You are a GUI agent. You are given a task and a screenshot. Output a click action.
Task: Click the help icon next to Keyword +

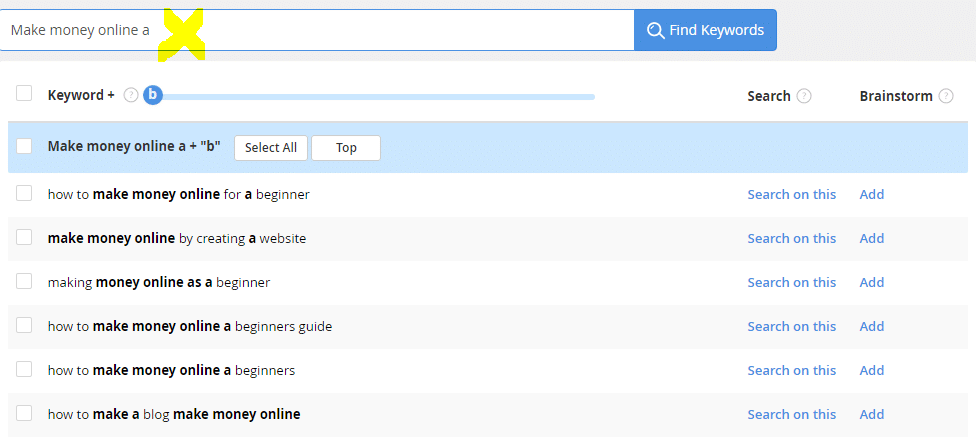coord(130,95)
